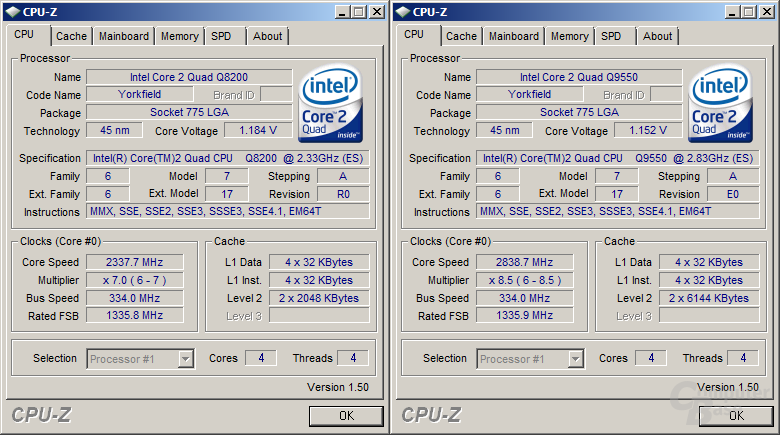Minimize the right CPU-Z window

[x=731, y=12]
